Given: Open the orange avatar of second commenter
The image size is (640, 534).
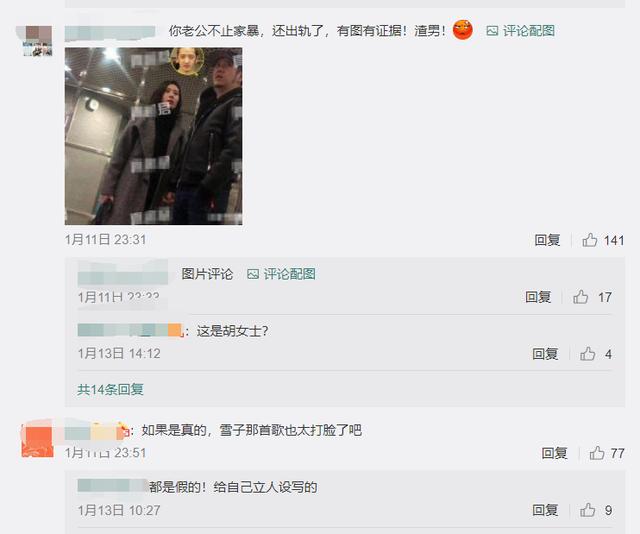Looking at the screenshot, I should click(x=38, y=442).
